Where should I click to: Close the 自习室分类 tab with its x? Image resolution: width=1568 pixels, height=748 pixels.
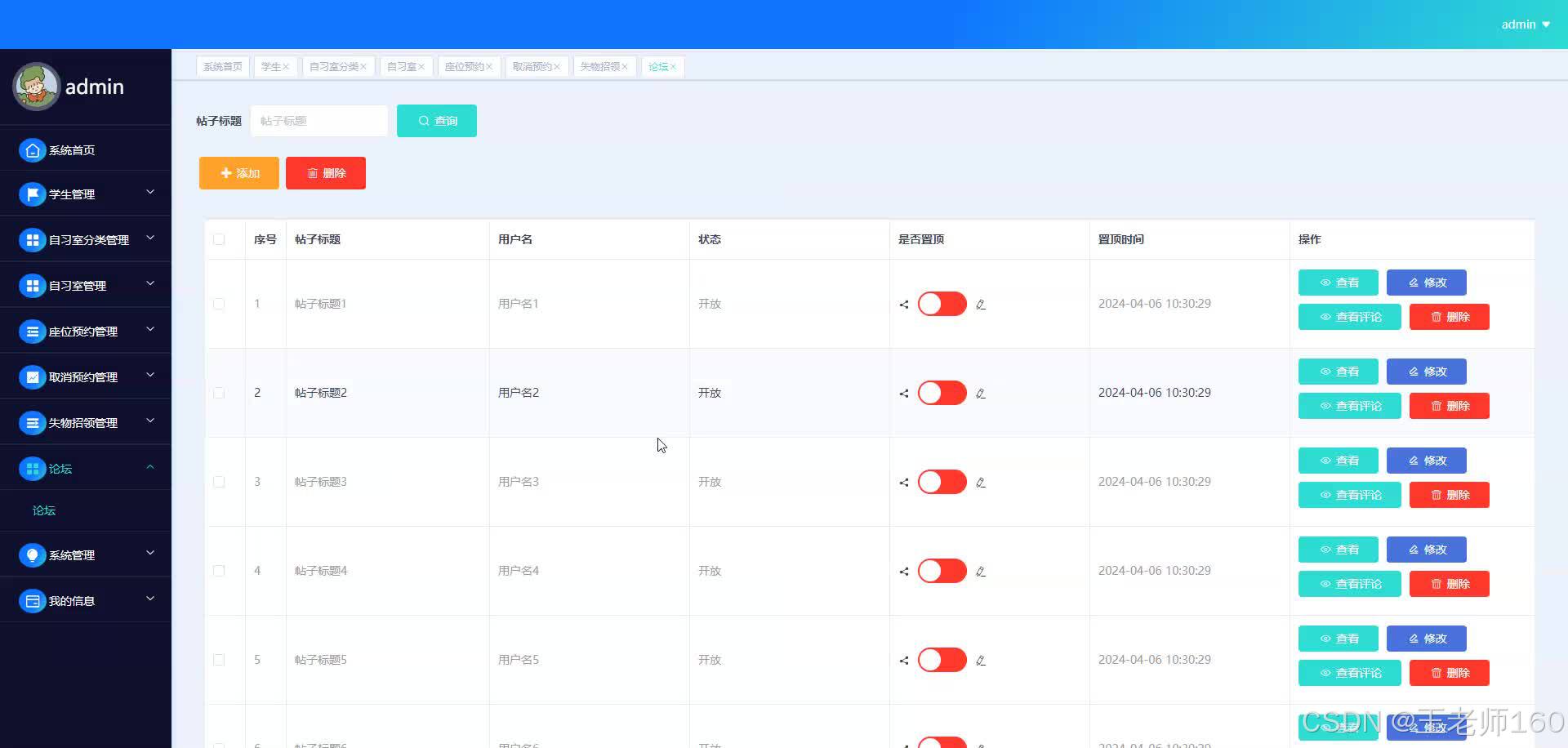click(363, 67)
